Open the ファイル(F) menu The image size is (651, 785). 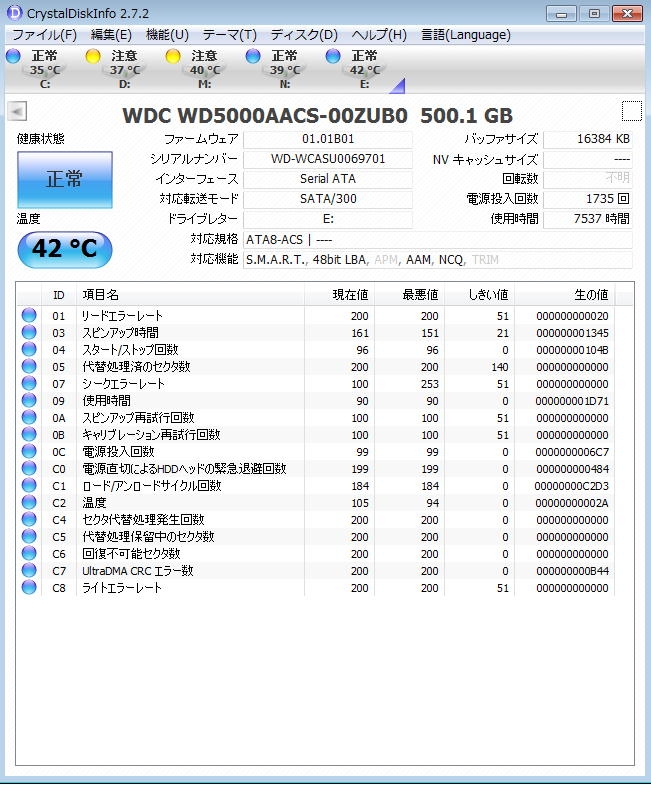[x=44, y=35]
